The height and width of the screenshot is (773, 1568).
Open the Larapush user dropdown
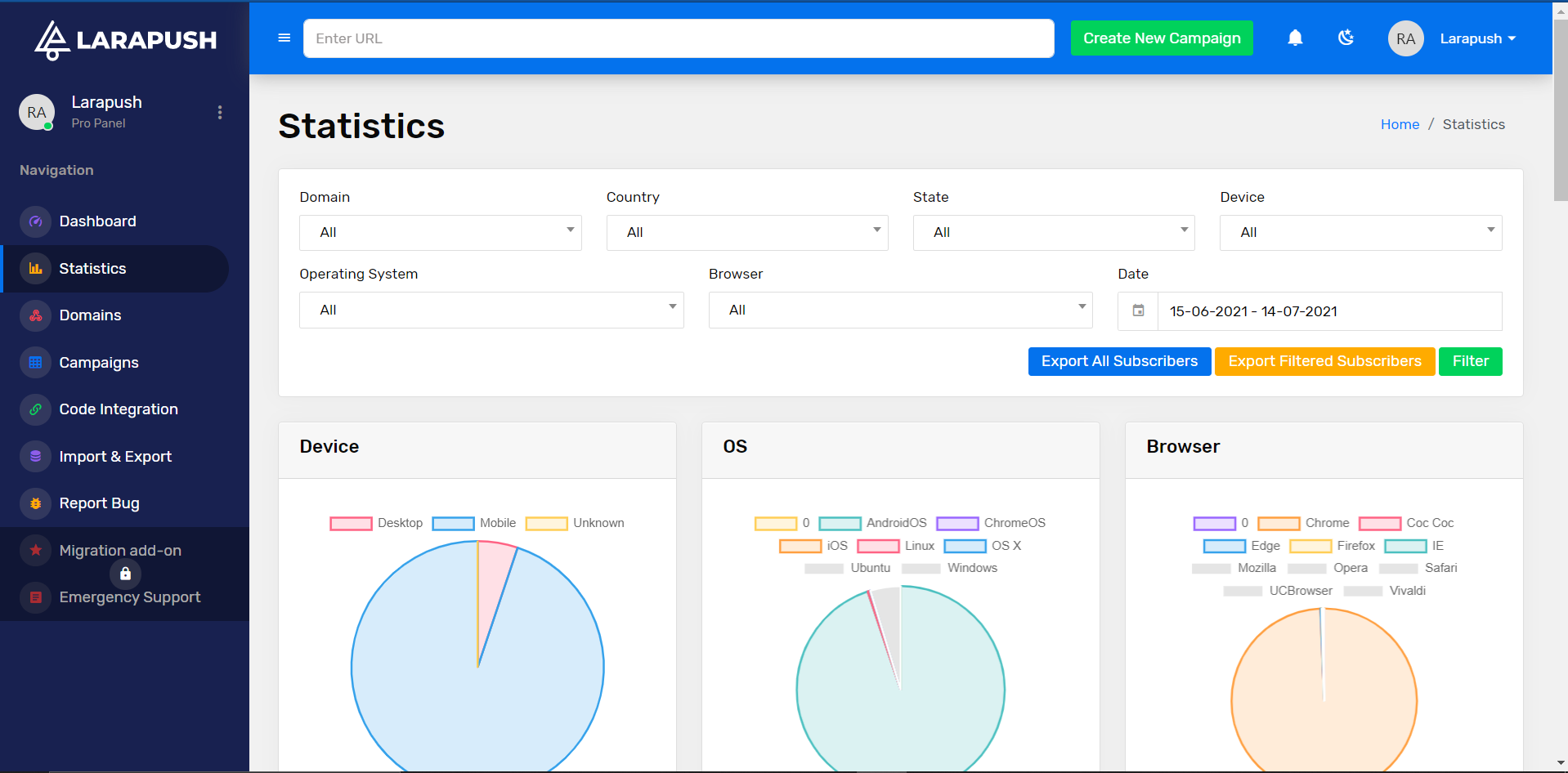[x=1478, y=38]
